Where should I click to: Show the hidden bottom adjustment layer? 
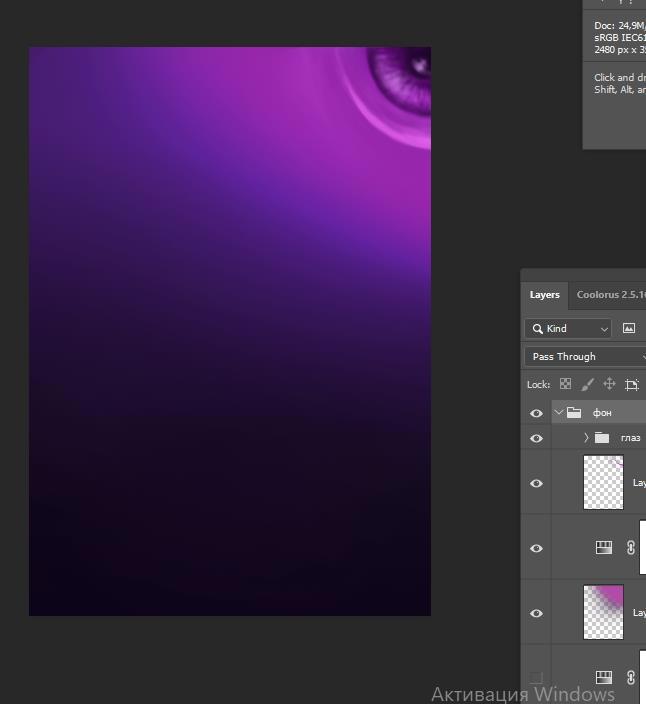536,678
